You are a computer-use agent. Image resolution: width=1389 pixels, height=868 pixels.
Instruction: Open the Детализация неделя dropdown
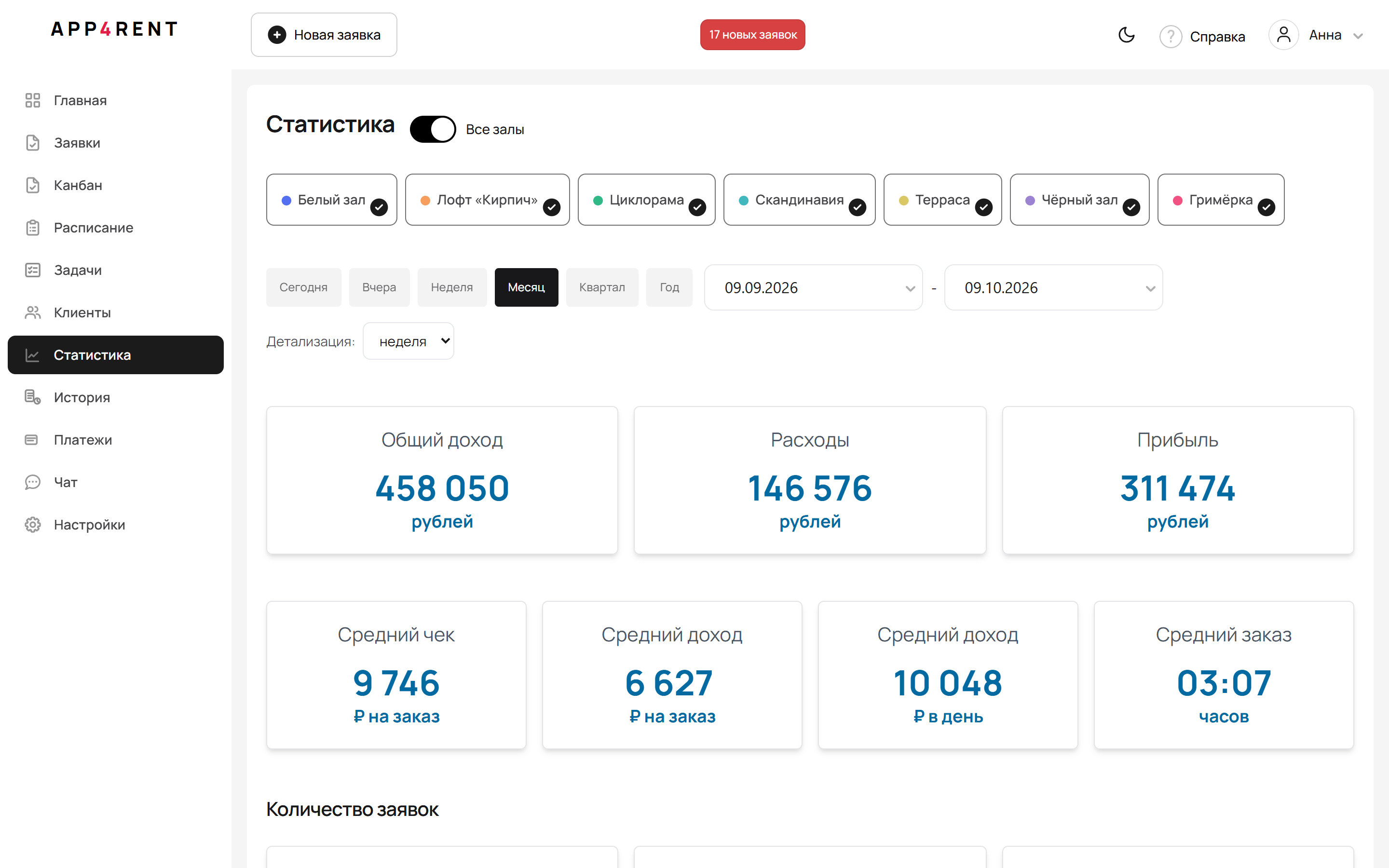tap(409, 341)
